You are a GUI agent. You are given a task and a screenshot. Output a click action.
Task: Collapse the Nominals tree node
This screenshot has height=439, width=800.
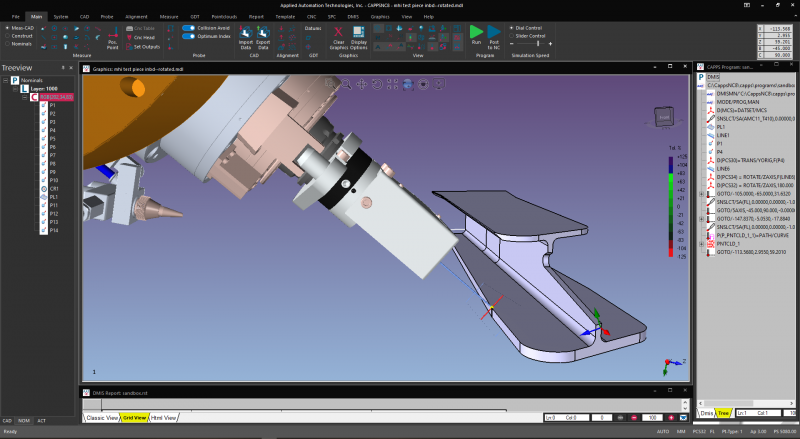5,79
